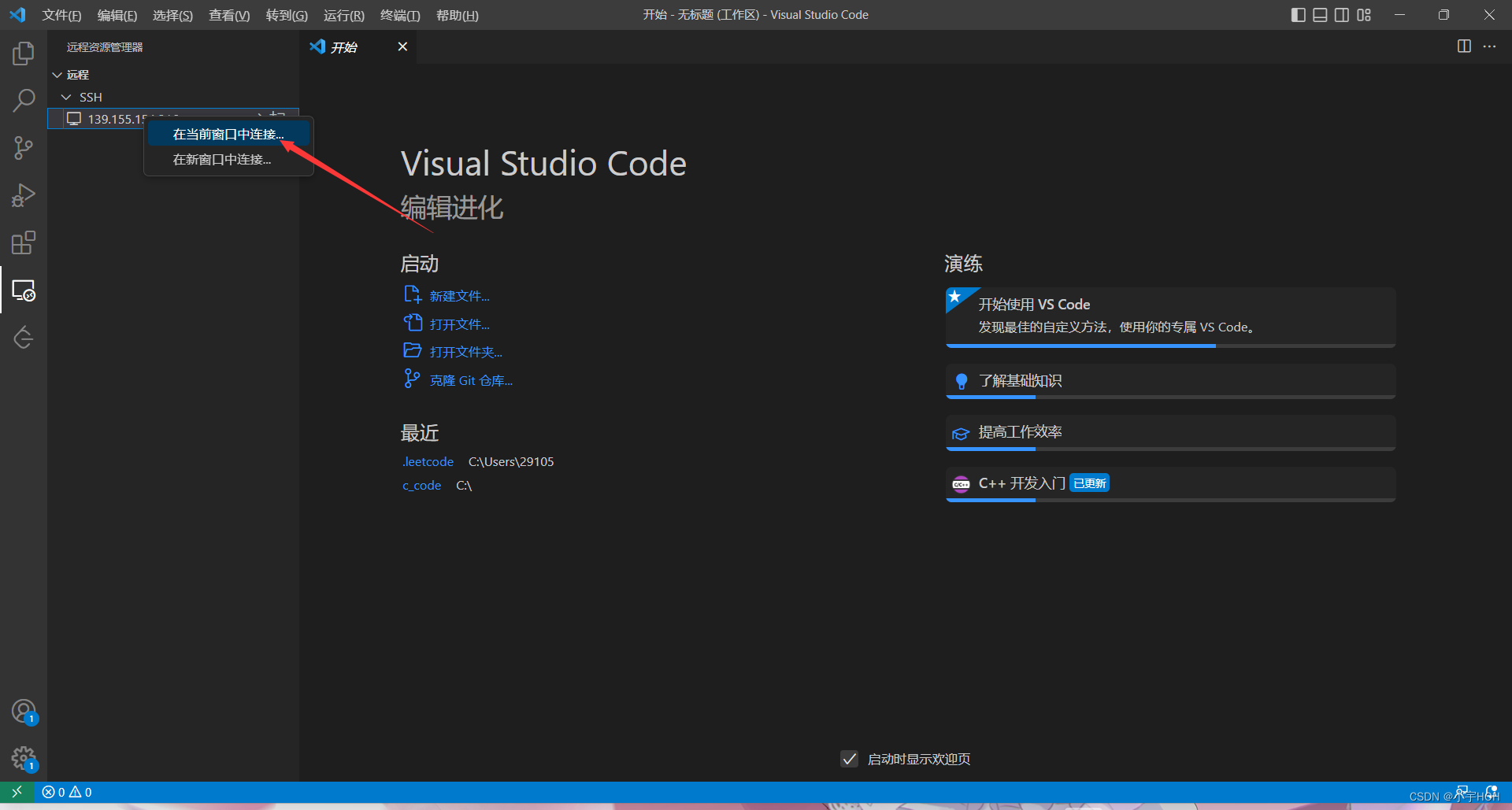Toggle the bottom panel layout icon
The height and width of the screenshot is (810, 1512).
click(1321, 15)
